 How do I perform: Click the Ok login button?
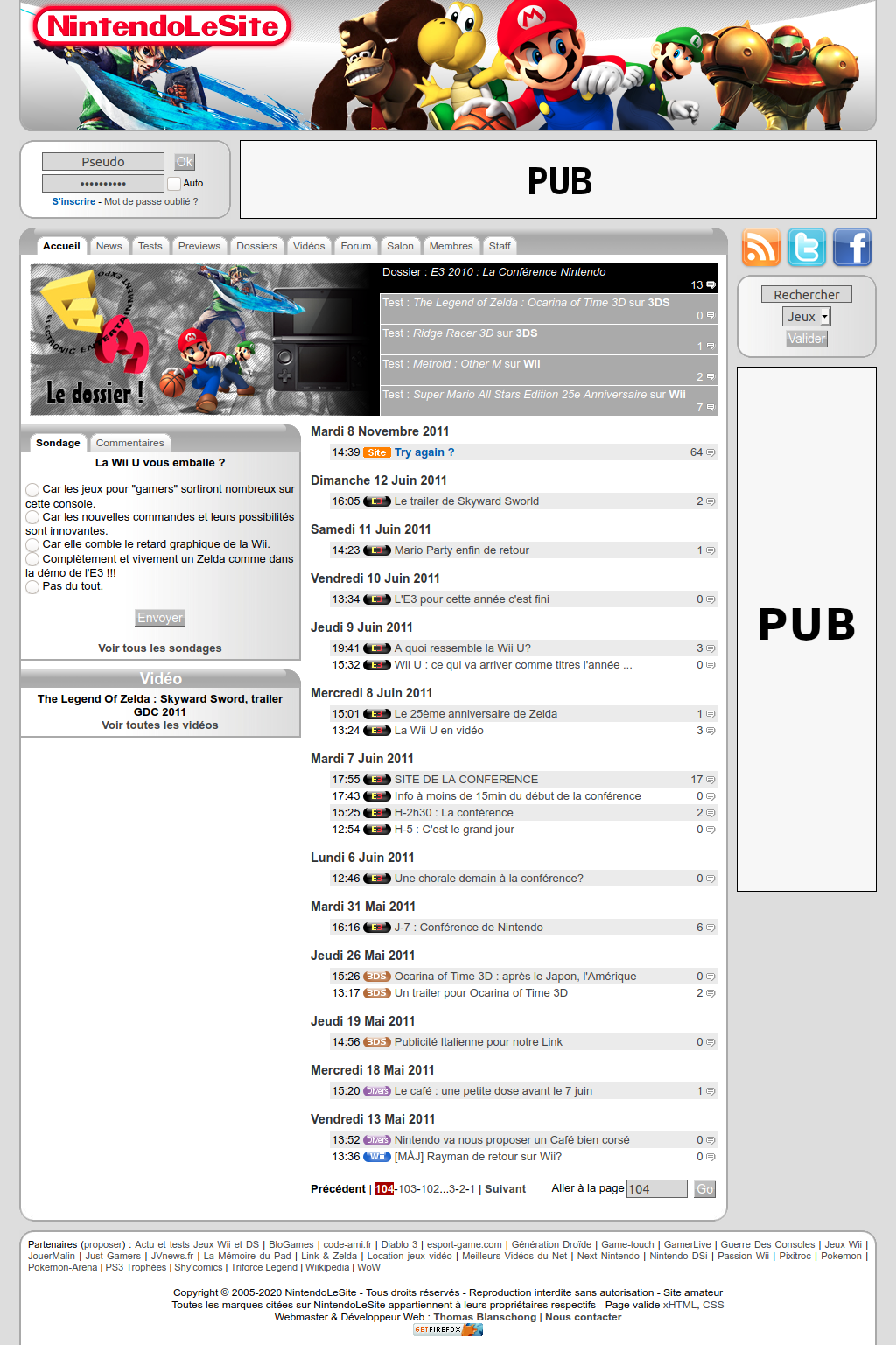pyautogui.click(x=185, y=162)
